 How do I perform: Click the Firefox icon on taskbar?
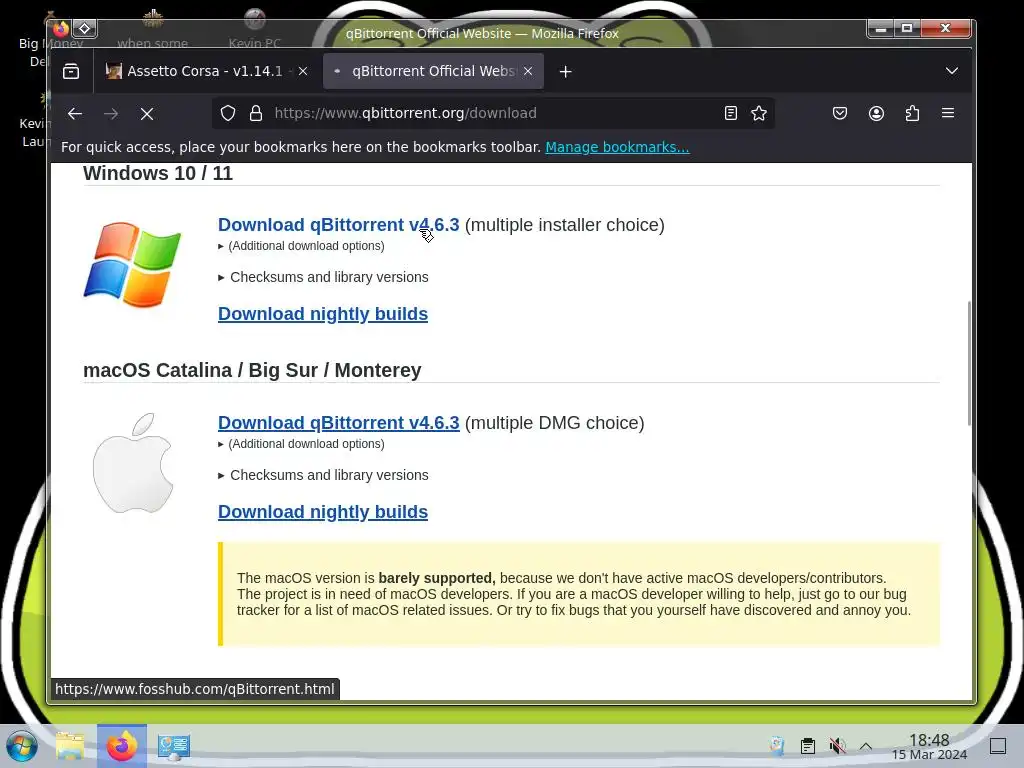121,746
